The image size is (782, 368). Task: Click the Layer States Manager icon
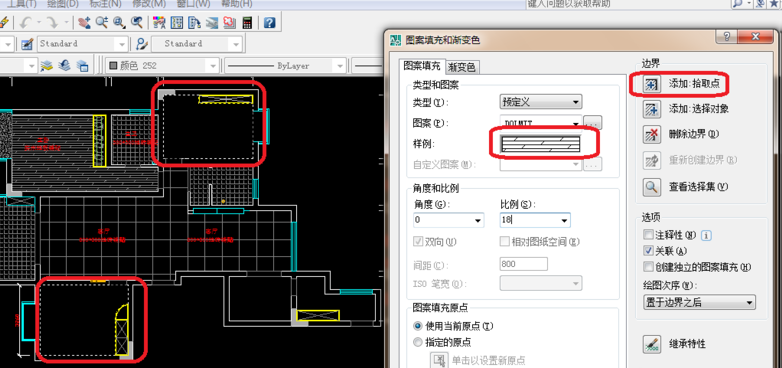pos(82,65)
